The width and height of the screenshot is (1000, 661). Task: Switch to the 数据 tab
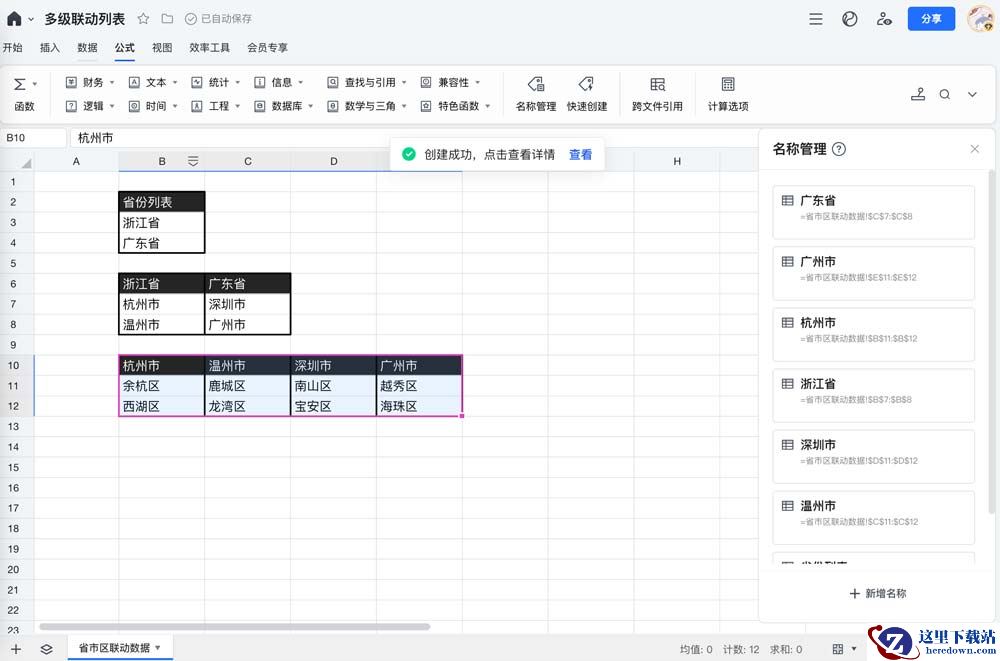point(87,47)
